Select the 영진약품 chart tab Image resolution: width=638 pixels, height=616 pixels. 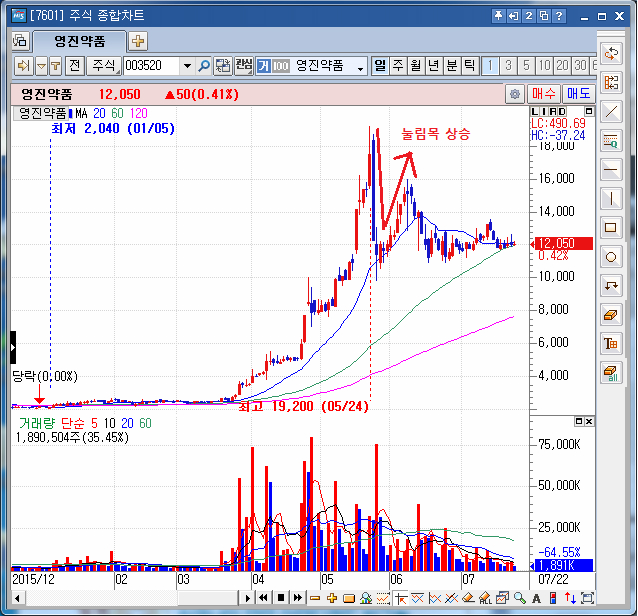[78, 41]
